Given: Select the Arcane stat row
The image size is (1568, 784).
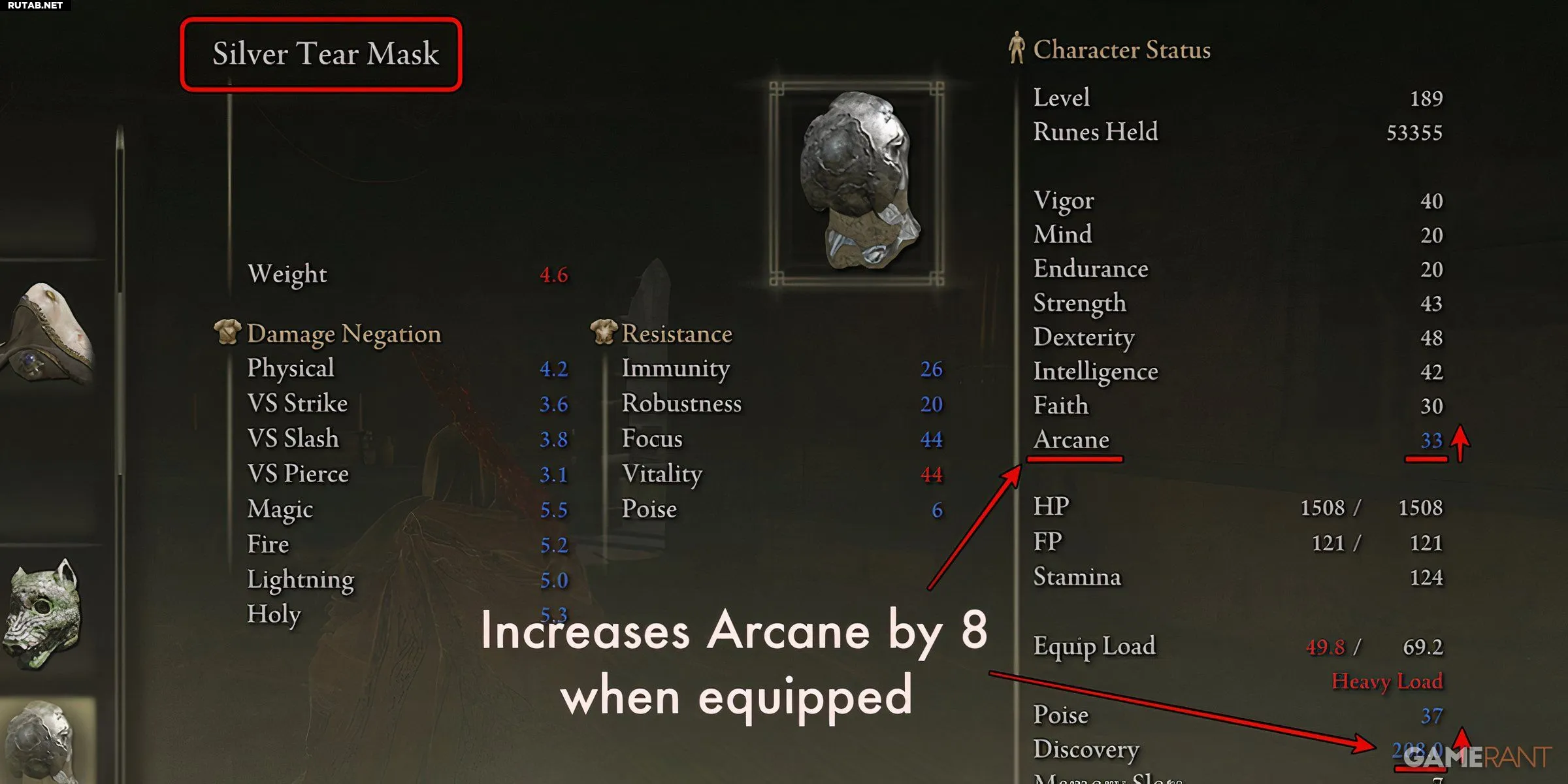Looking at the screenshot, I should pos(1238,440).
